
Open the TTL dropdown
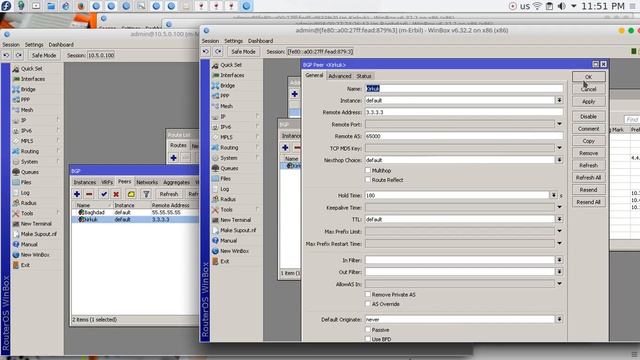pyautogui.click(x=559, y=219)
